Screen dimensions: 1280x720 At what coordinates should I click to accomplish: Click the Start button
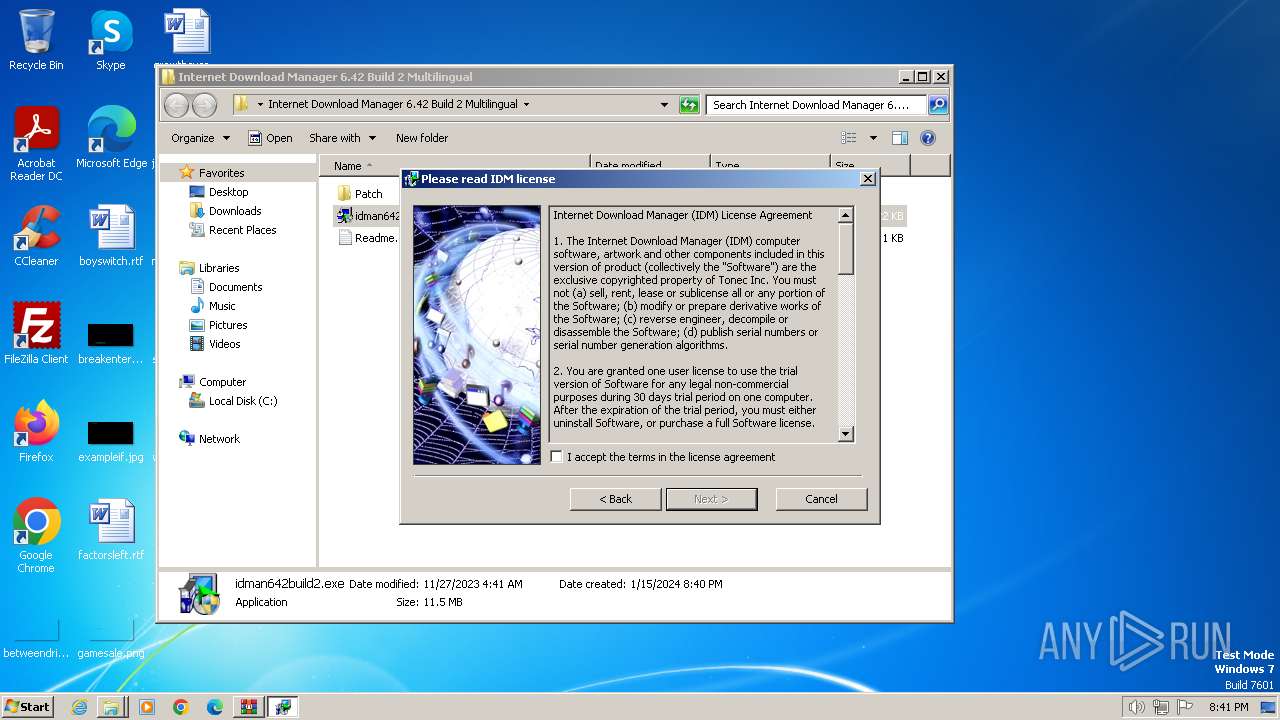[28, 707]
